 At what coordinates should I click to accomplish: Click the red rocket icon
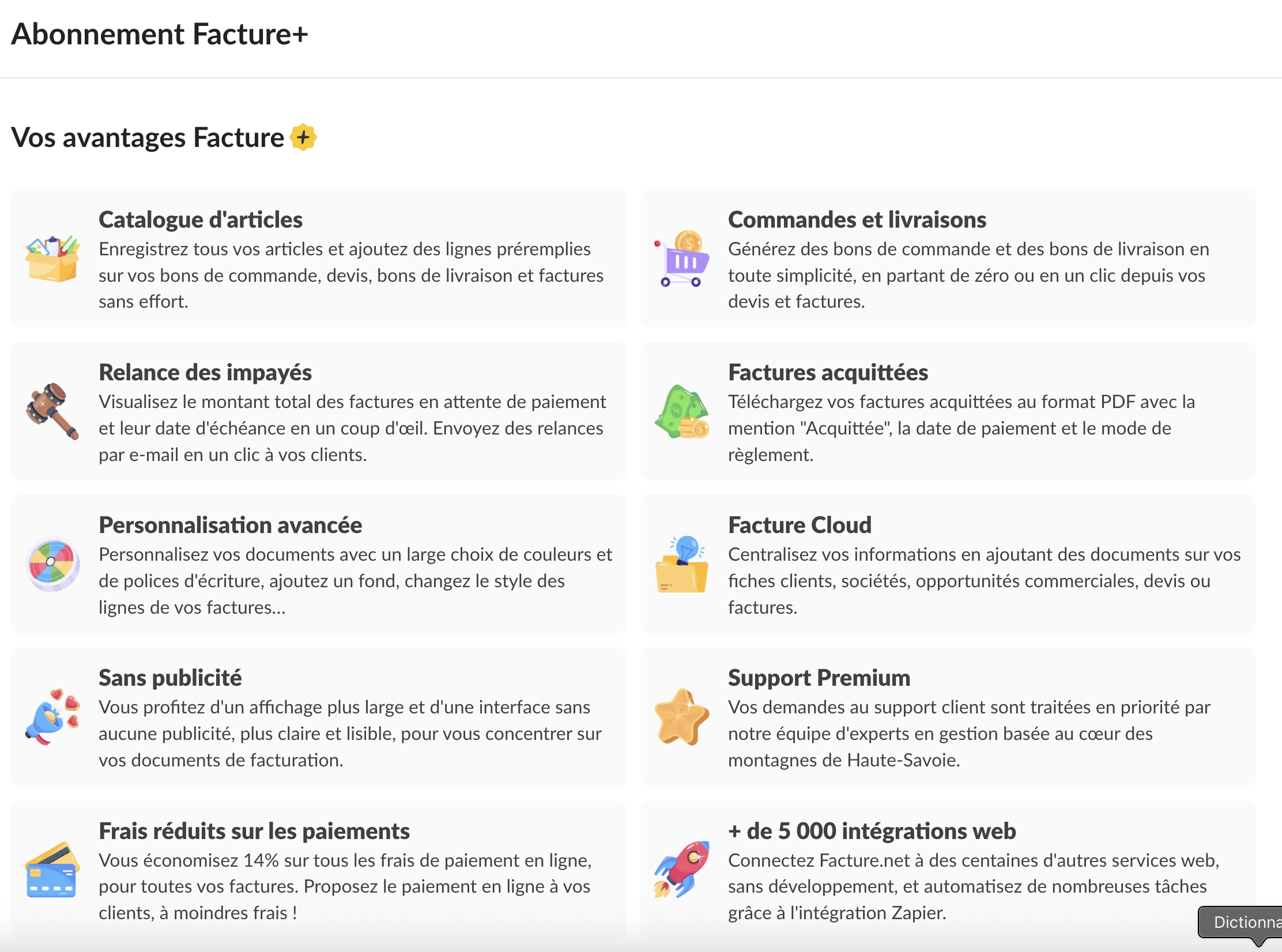pos(682,870)
